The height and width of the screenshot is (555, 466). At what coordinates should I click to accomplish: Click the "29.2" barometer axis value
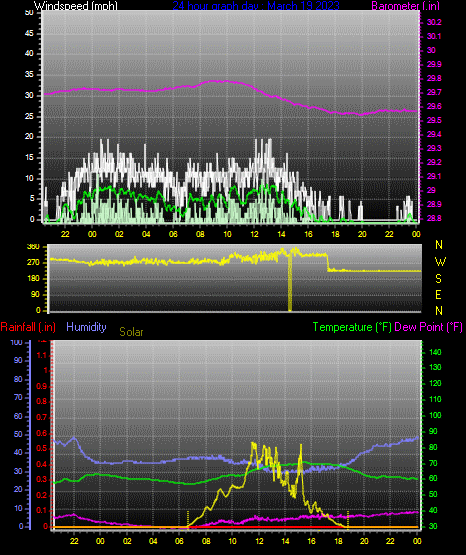click(434, 162)
